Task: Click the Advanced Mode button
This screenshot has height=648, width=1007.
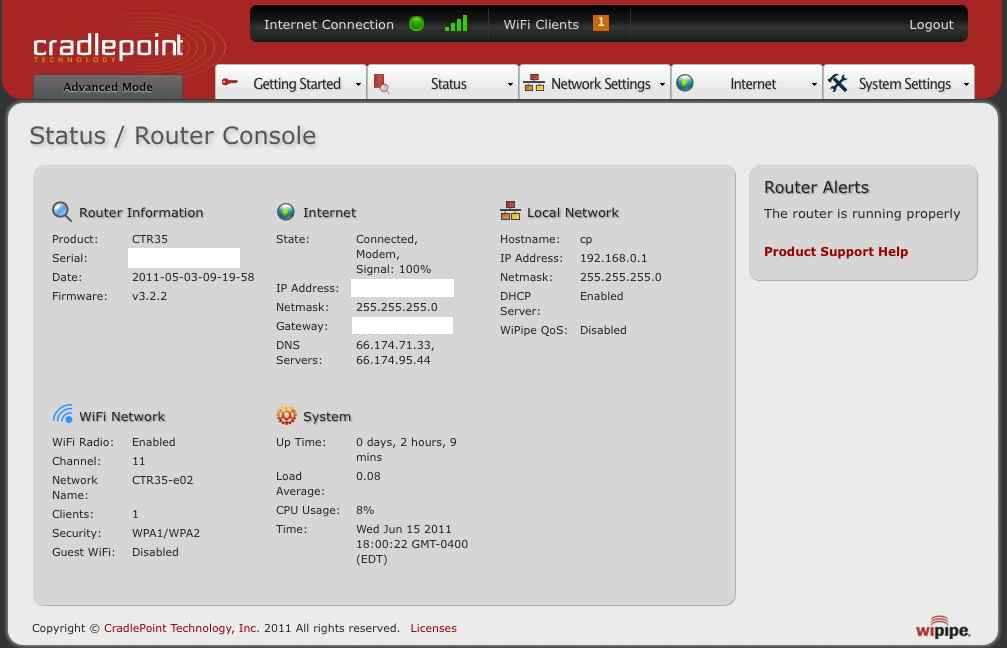Action: 108,87
